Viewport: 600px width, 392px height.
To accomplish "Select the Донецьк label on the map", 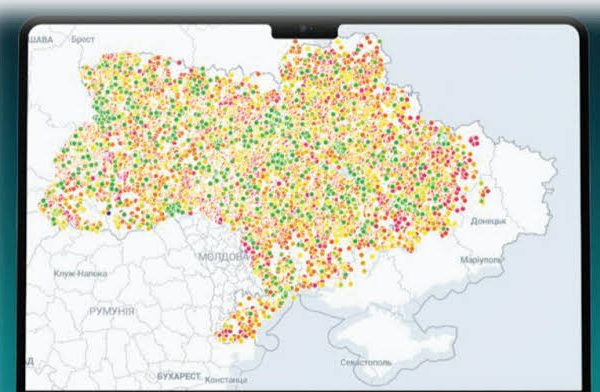I will [488, 221].
